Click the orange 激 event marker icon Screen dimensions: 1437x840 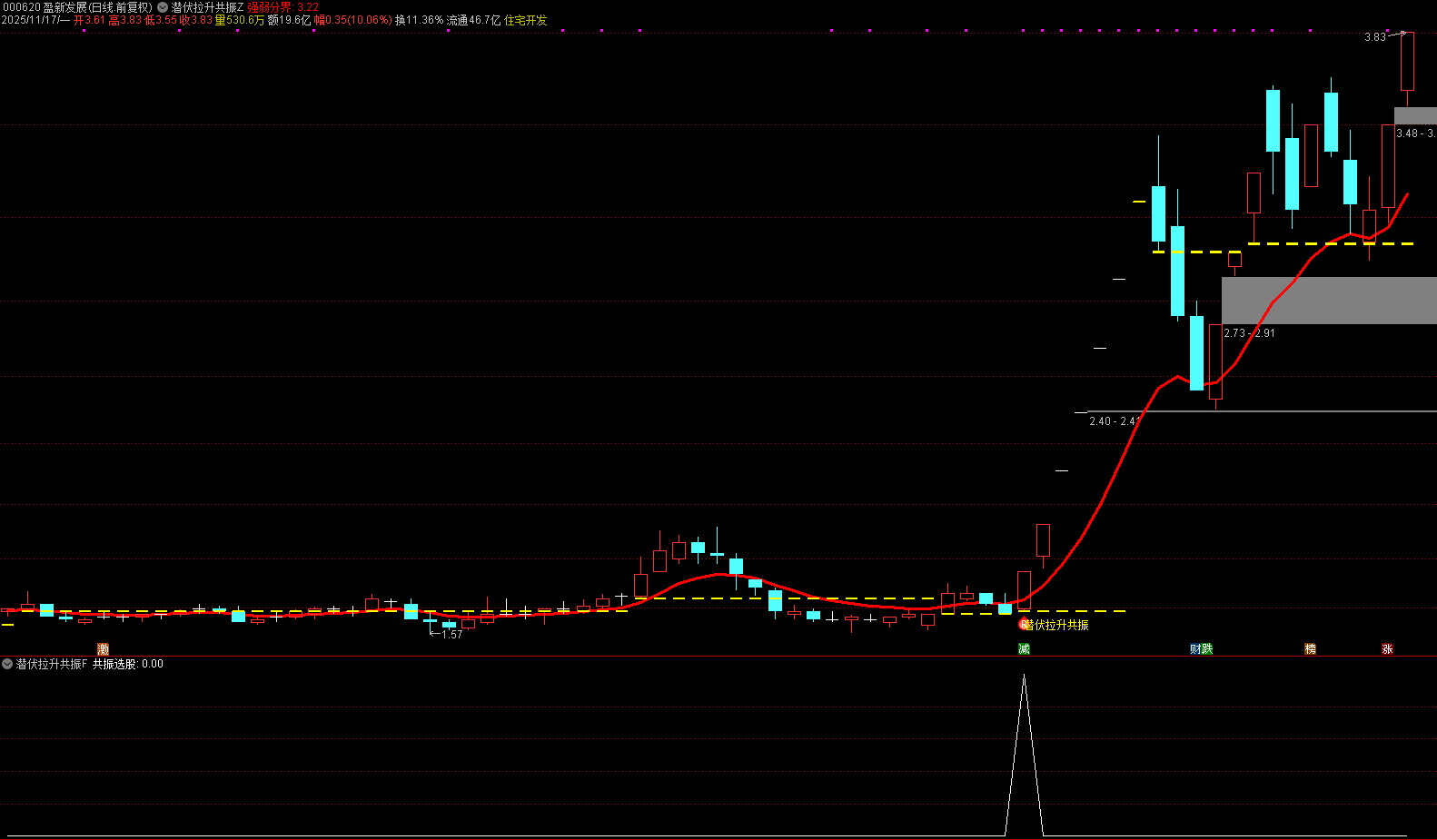coord(103,648)
